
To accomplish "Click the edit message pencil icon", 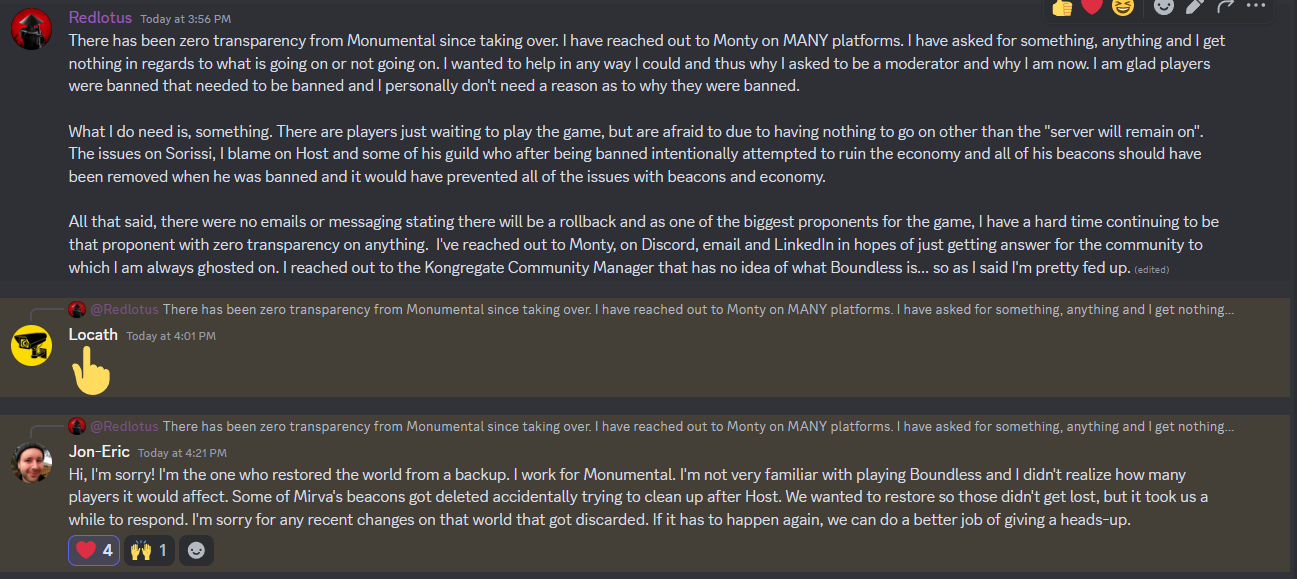I will click(x=1195, y=6).
